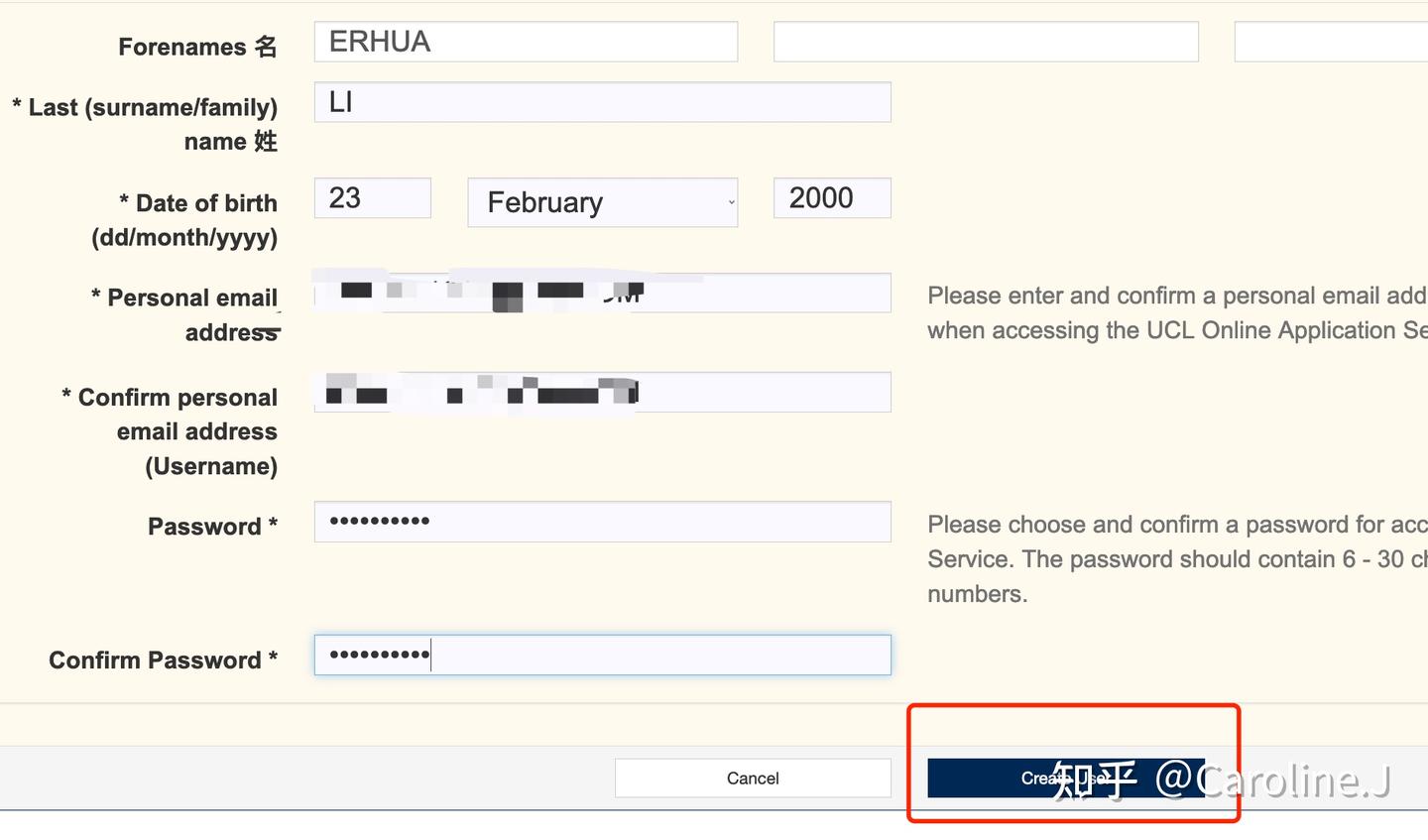Click the Personal email address label
Image resolution: width=1428 pixels, height=840 pixels.
click(x=184, y=315)
